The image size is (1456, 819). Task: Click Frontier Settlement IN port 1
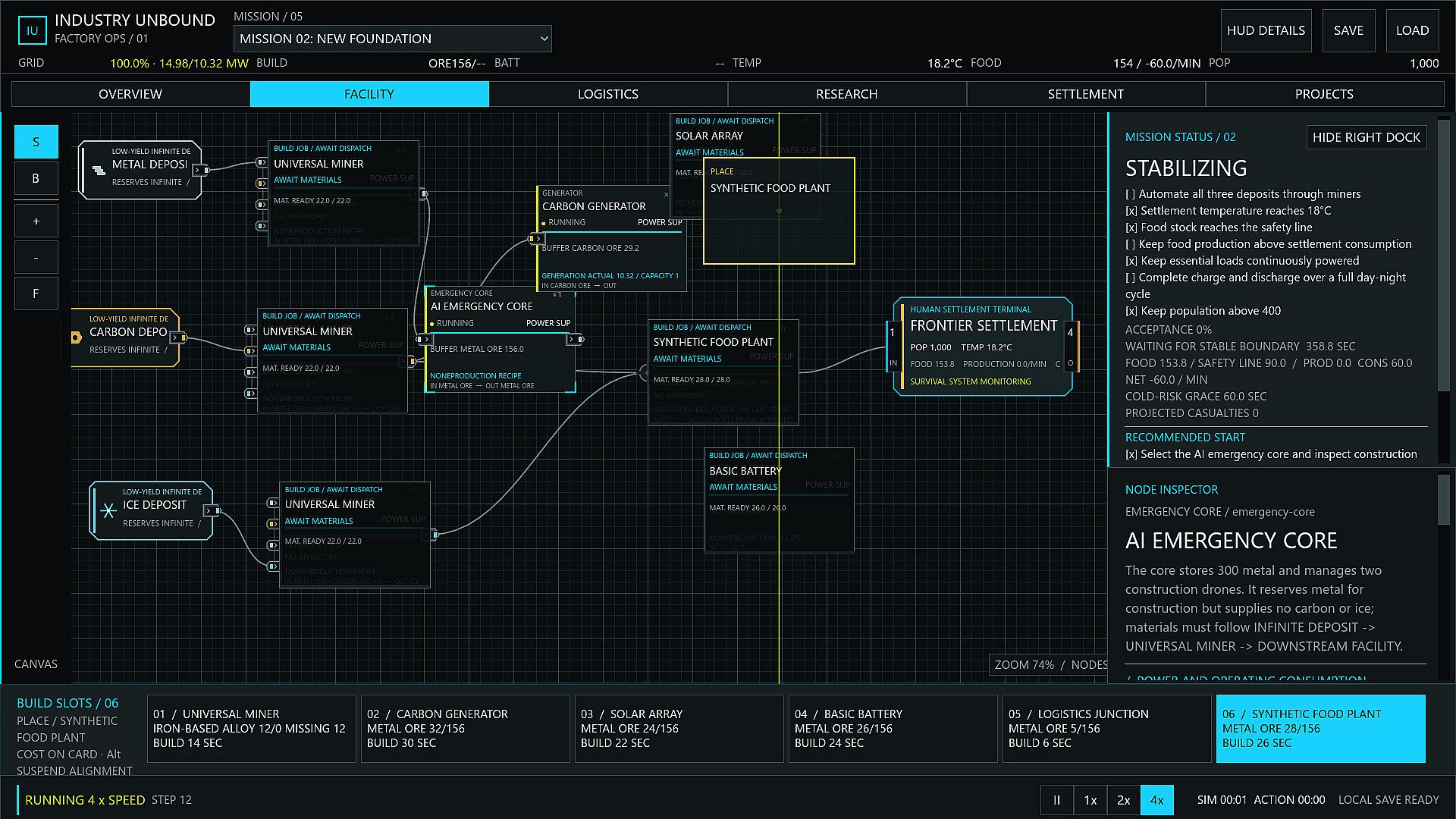pyautogui.click(x=893, y=347)
